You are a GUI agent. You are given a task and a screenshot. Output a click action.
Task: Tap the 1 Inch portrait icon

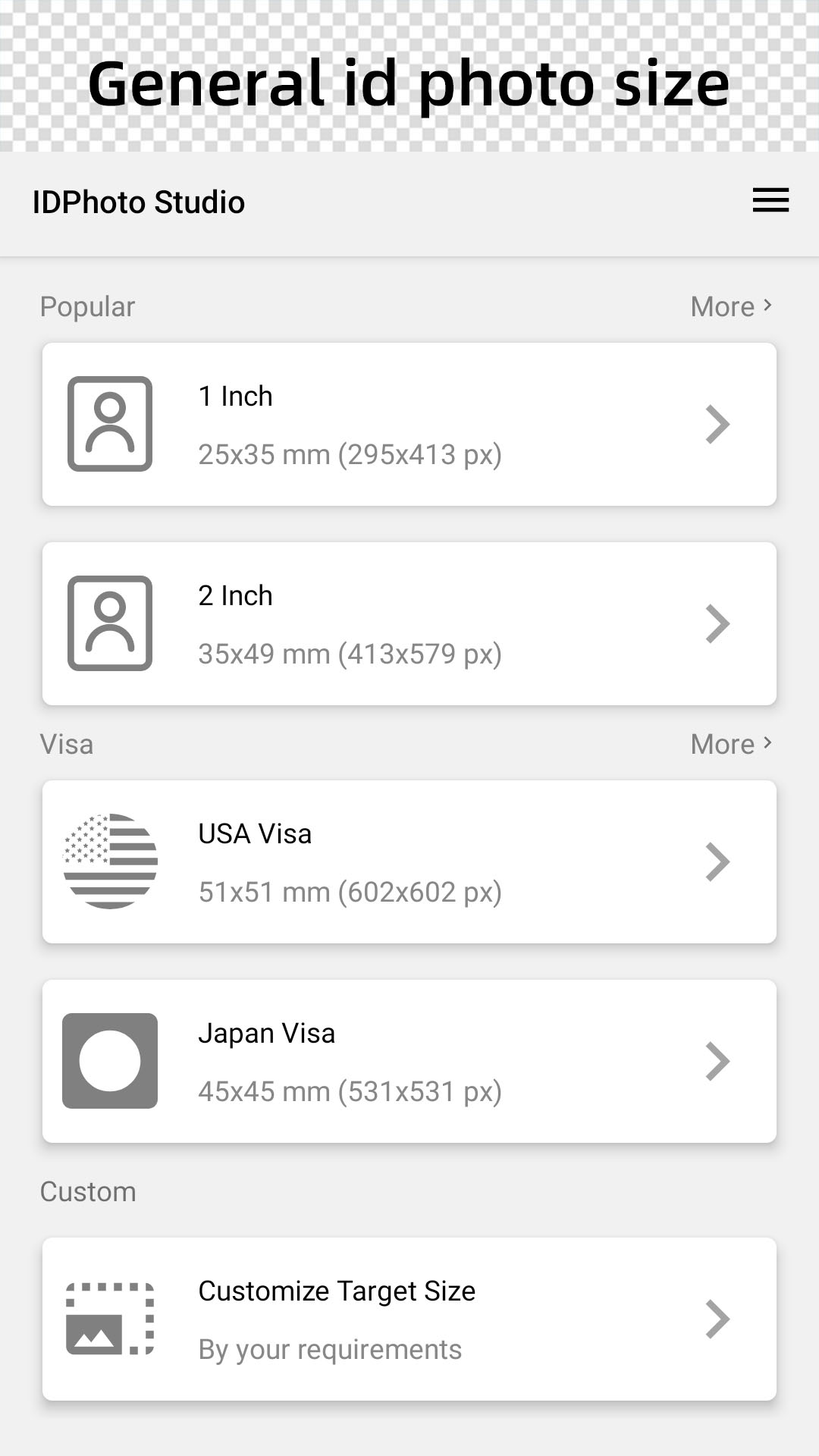pos(110,424)
